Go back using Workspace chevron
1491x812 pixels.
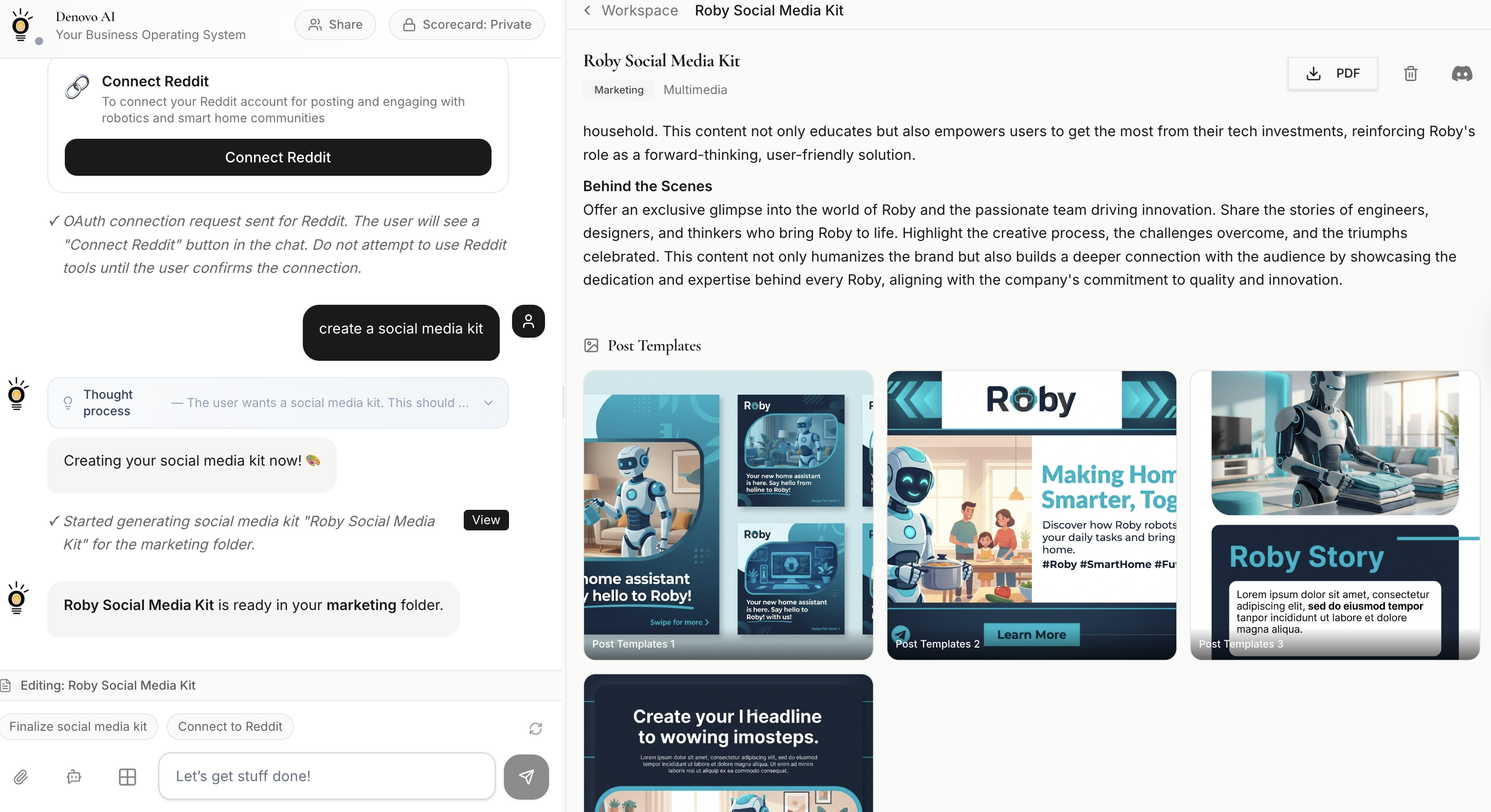[x=588, y=10]
